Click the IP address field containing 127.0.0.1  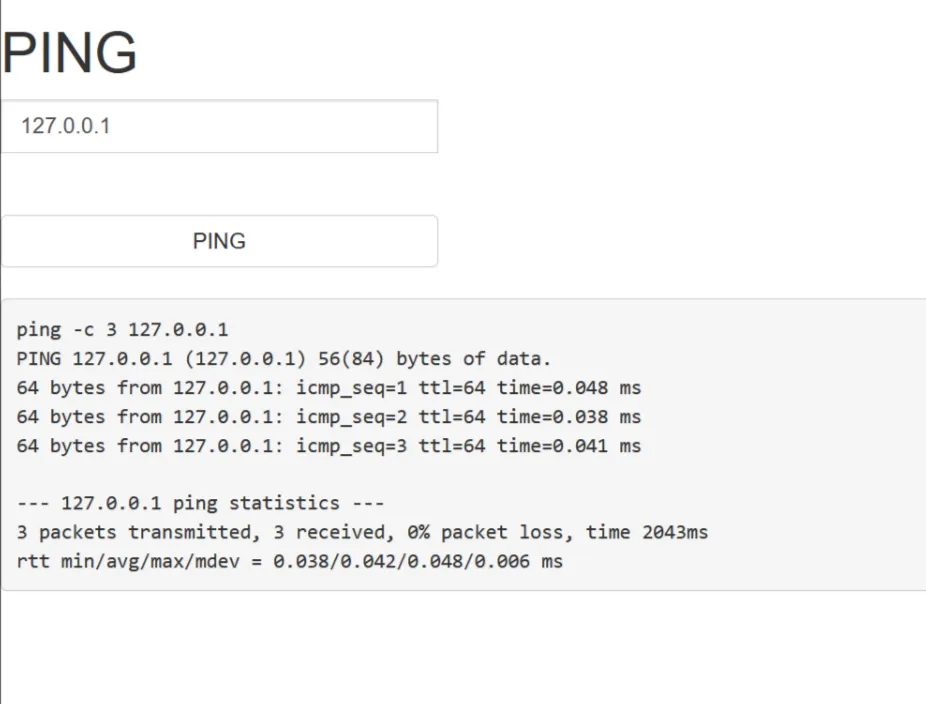[x=218, y=127]
